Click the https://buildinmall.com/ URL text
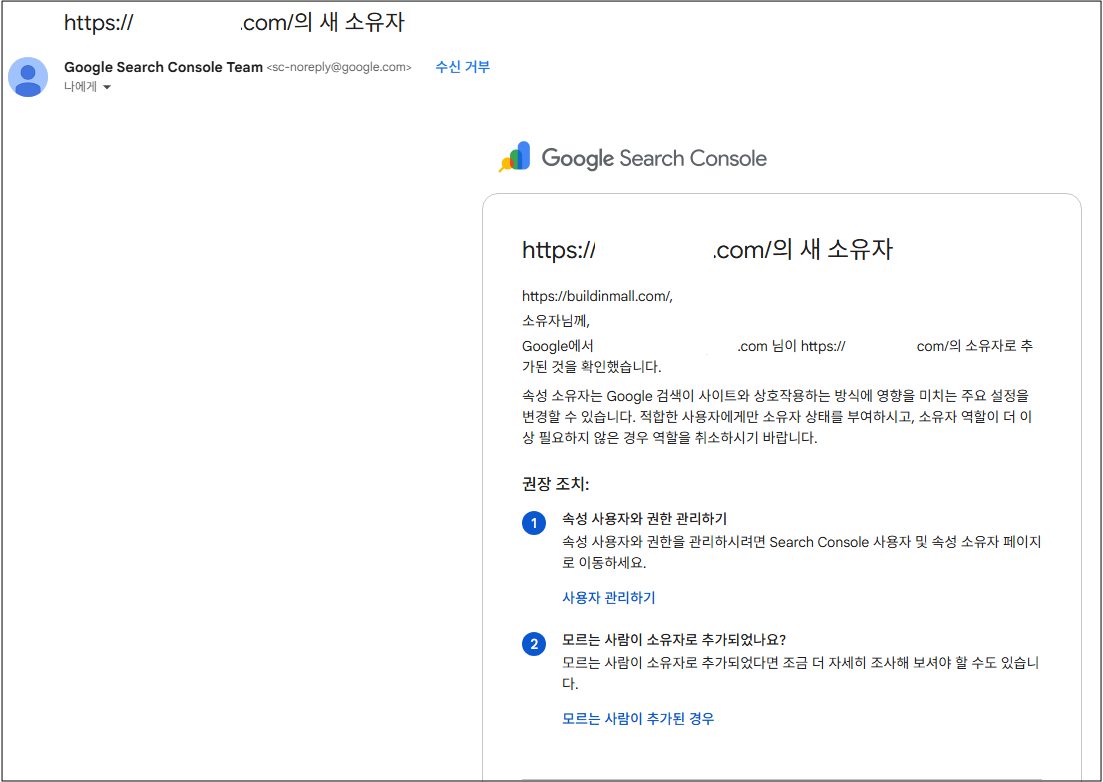 point(597,296)
